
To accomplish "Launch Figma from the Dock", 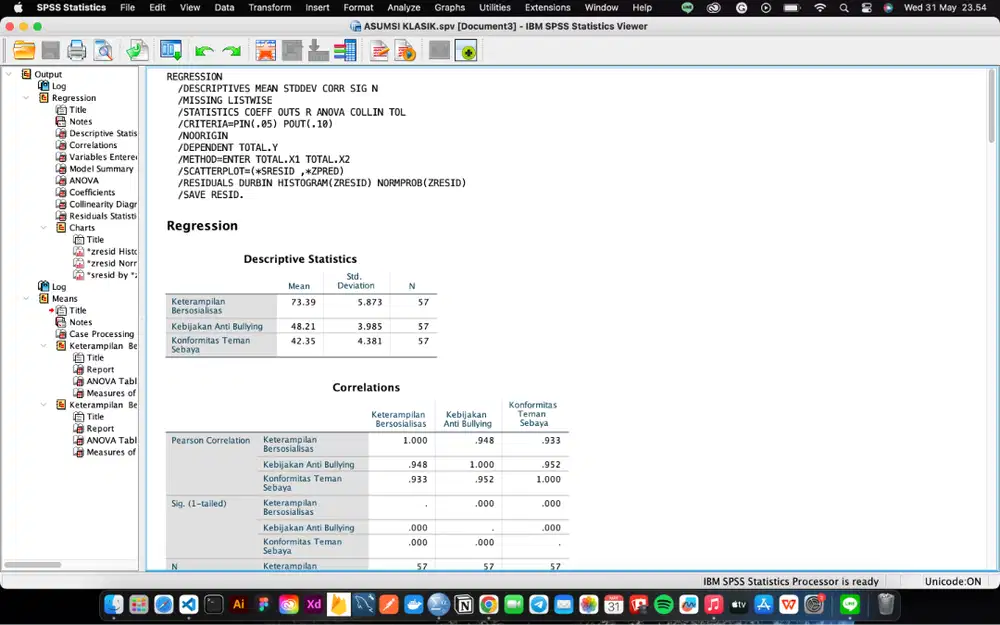I will [x=263, y=604].
